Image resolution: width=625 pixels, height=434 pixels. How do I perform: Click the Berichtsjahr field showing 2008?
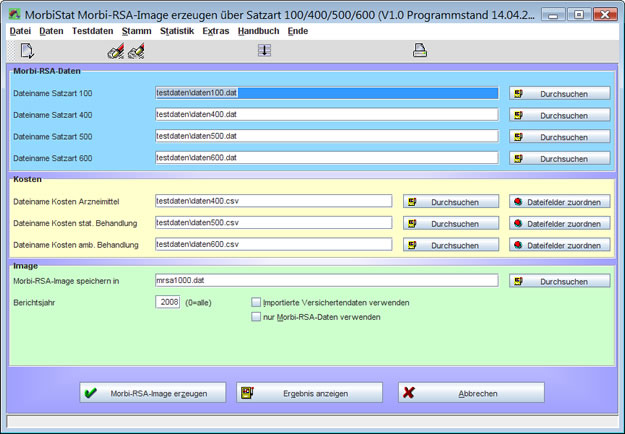click(168, 301)
